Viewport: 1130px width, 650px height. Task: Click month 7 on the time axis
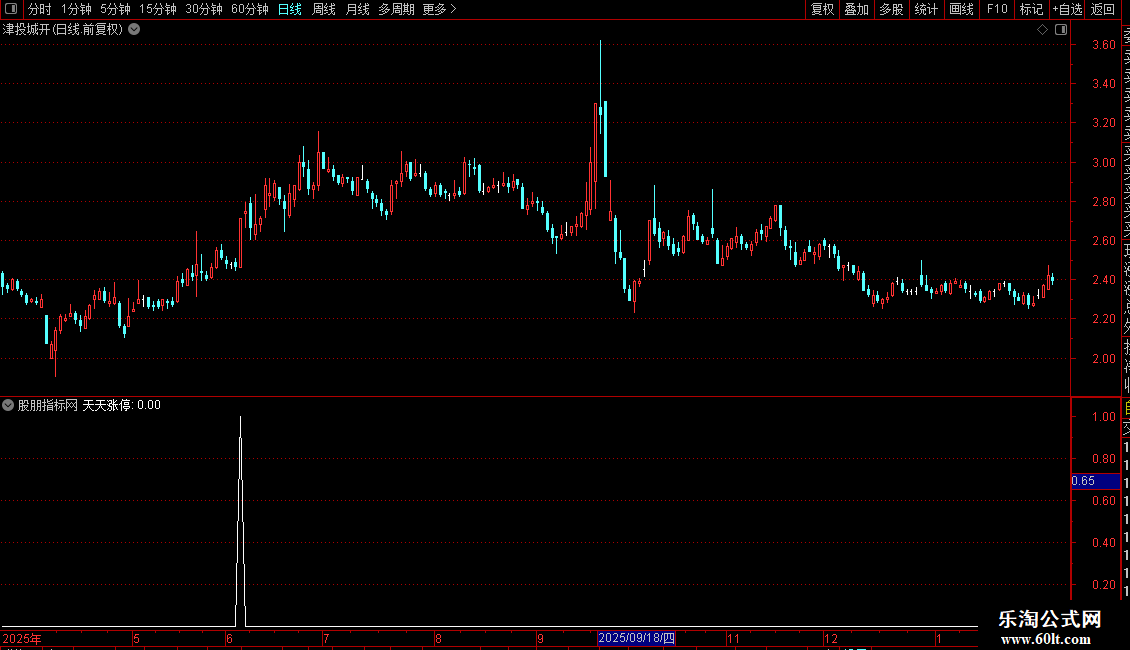coord(326,638)
